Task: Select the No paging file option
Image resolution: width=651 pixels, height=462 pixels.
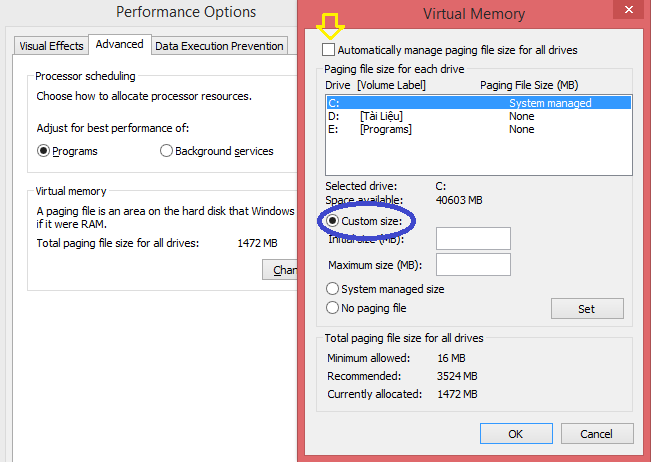Action: (333, 308)
